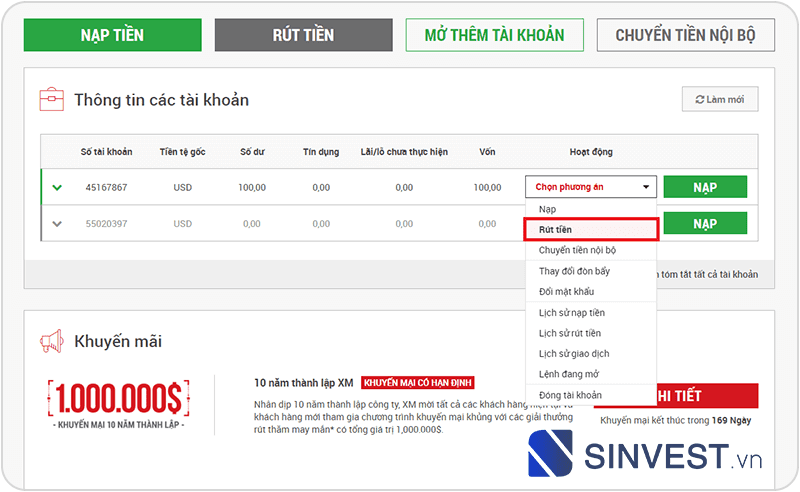Click the 169 Ngày countdown text
Screen dimensions: 800x492
pyautogui.click(x=731, y=421)
